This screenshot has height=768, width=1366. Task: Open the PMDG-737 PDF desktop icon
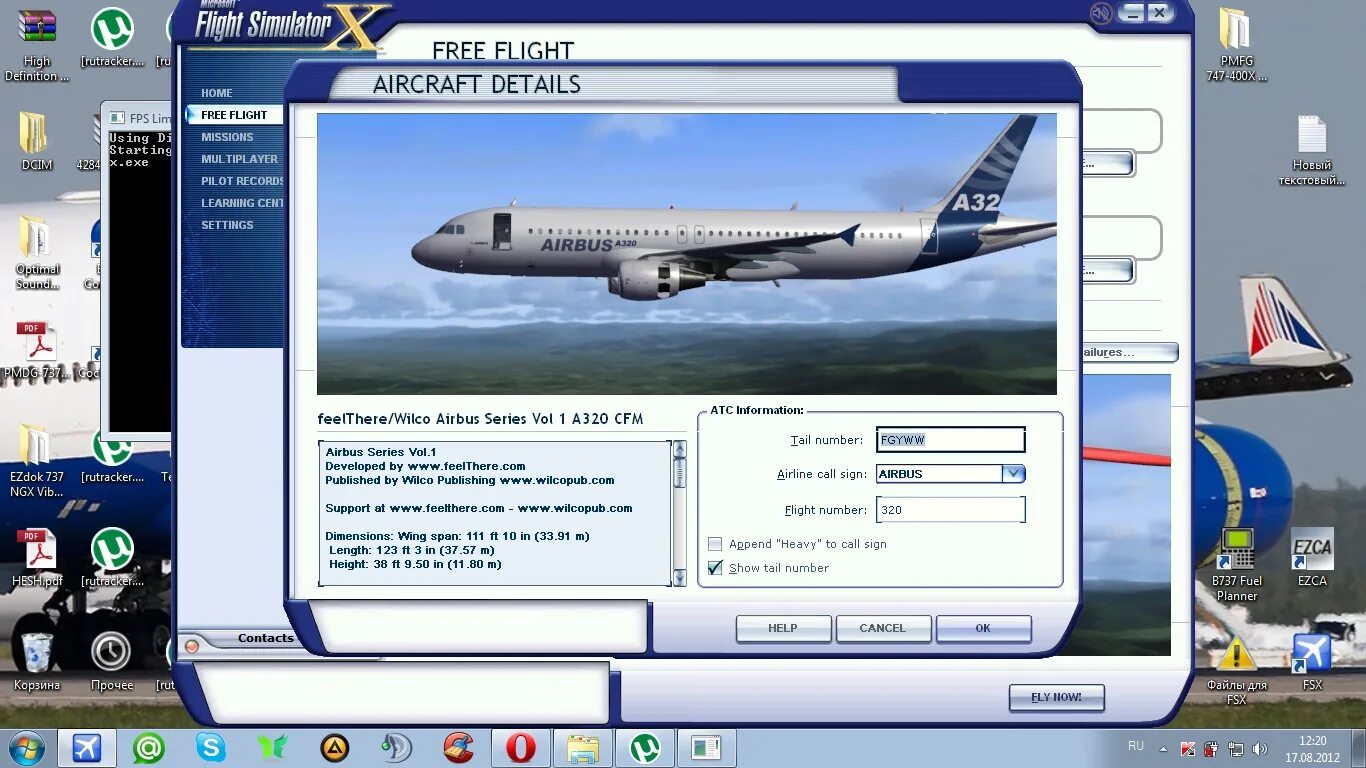38,351
